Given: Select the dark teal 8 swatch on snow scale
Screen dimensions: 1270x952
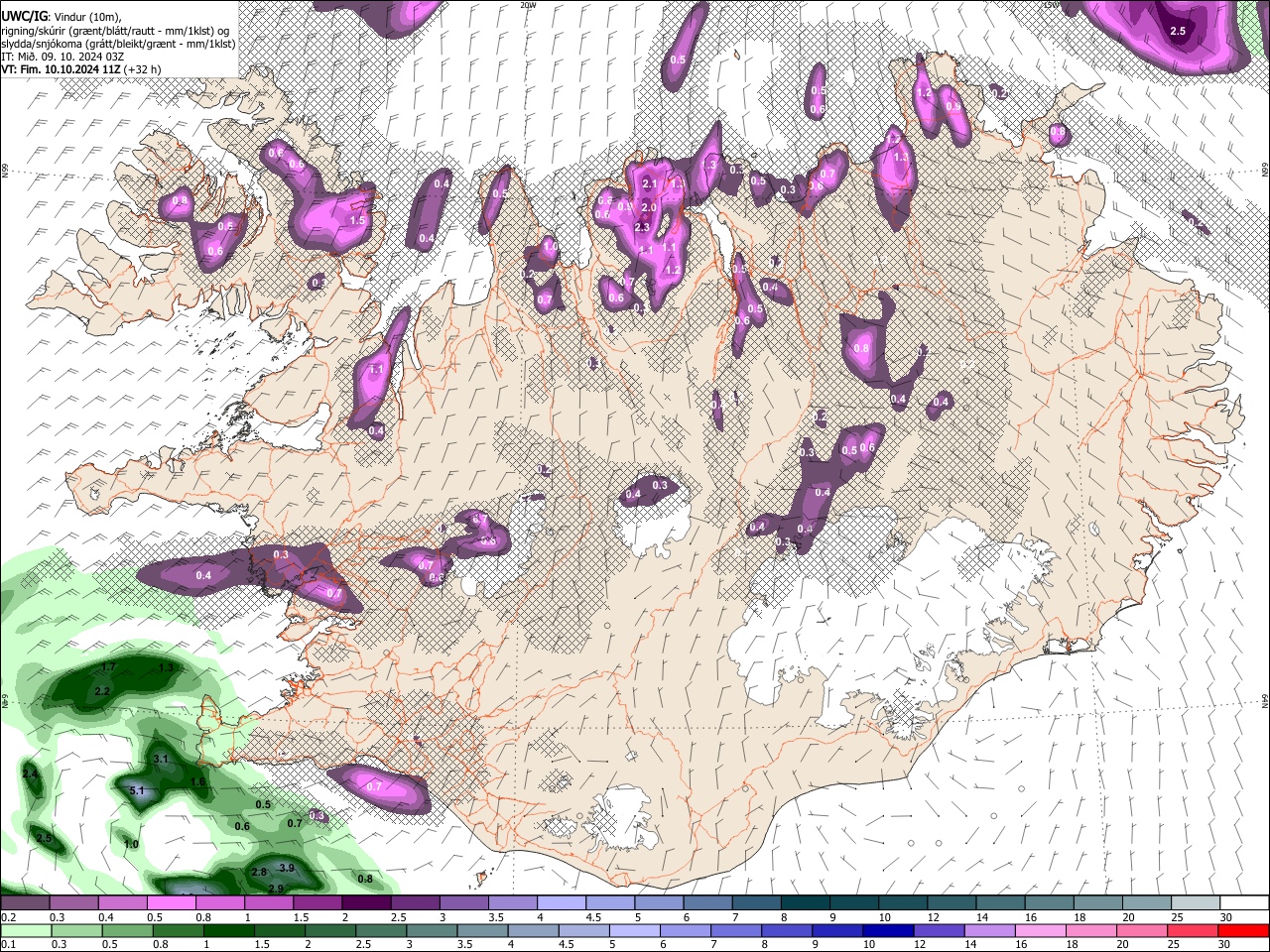Looking at the screenshot, I should [x=805, y=903].
